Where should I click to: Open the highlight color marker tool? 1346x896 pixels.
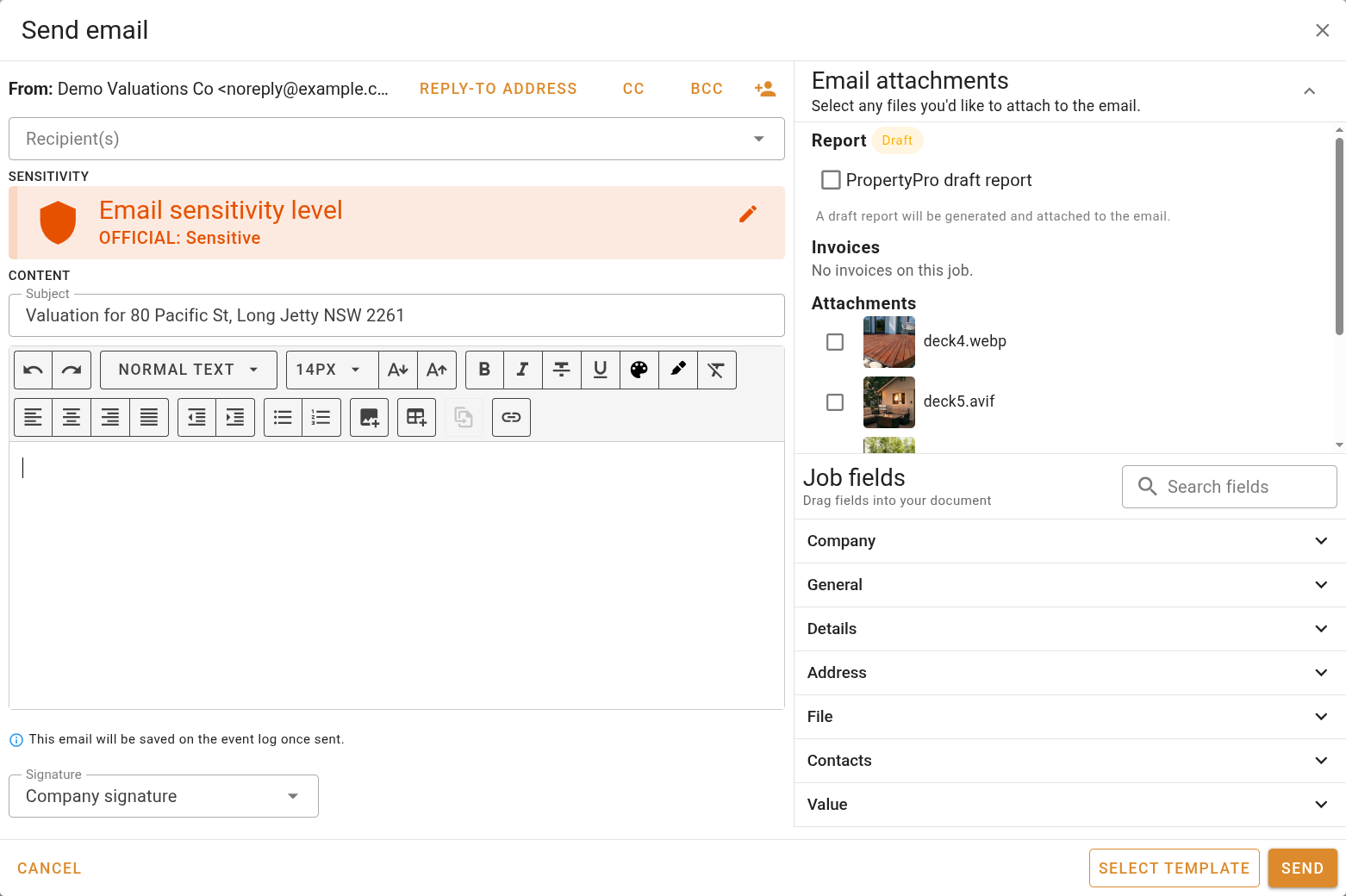(678, 370)
